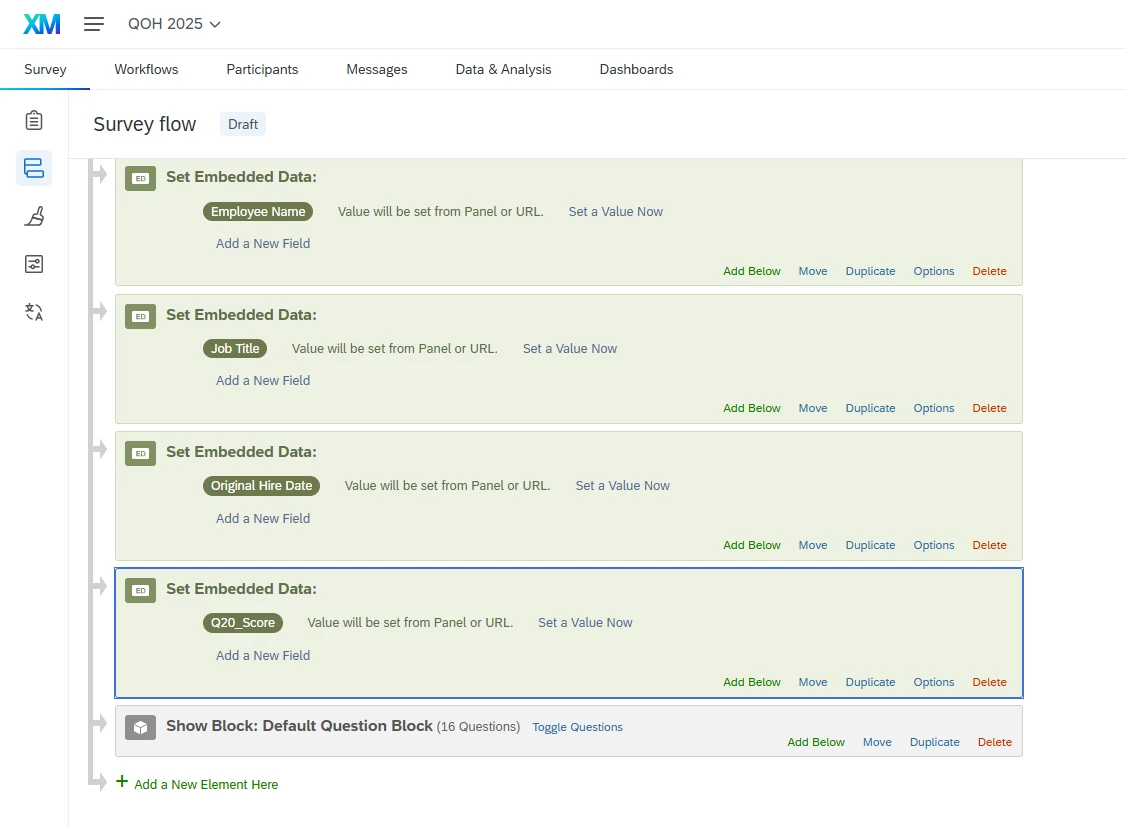
Task: Click Move in Employee Name block
Action: (x=813, y=271)
